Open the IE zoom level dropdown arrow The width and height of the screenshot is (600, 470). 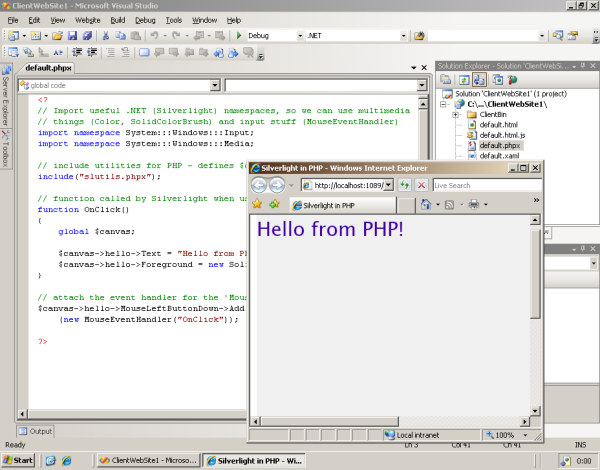click(x=525, y=435)
